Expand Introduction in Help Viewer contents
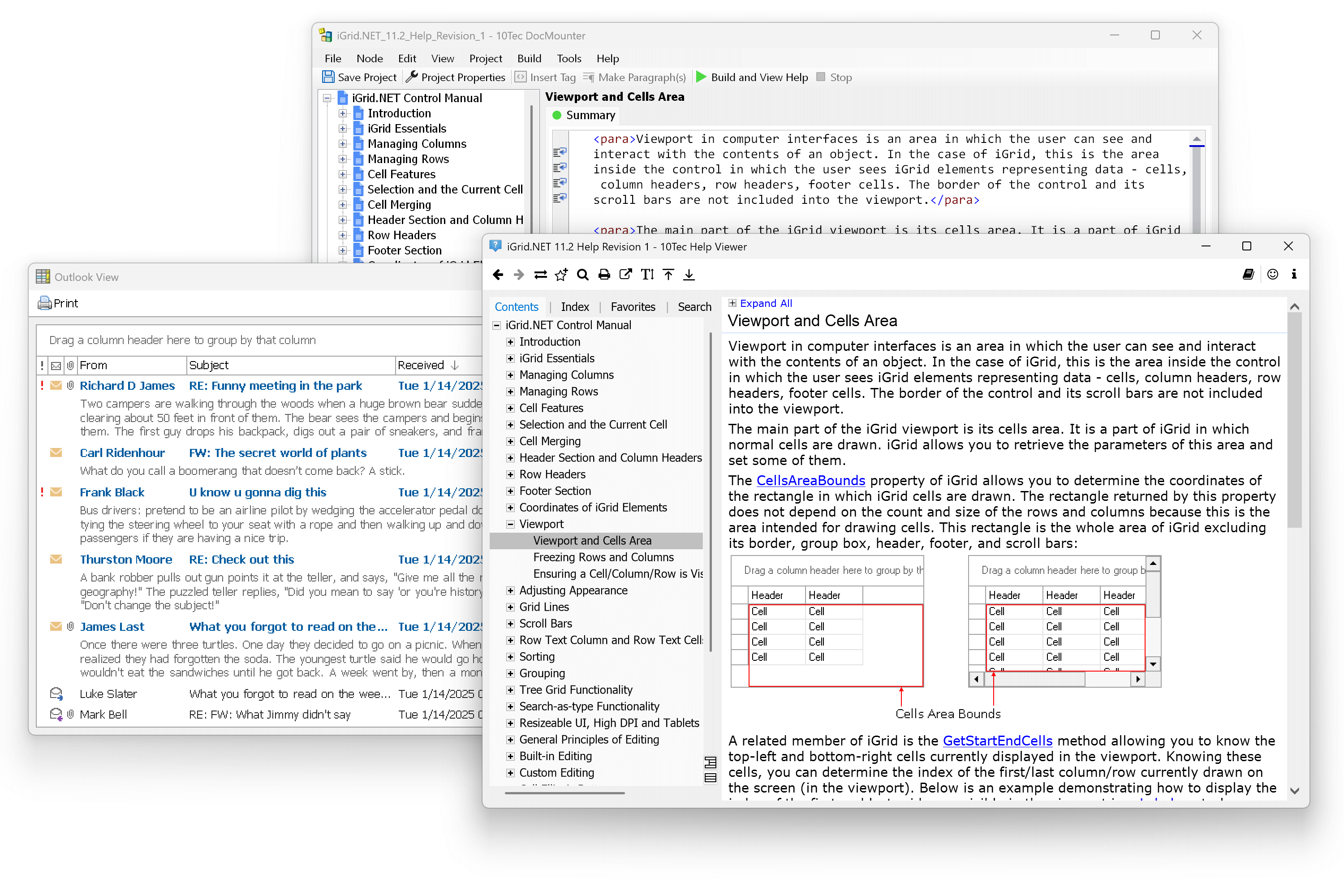 510,342
